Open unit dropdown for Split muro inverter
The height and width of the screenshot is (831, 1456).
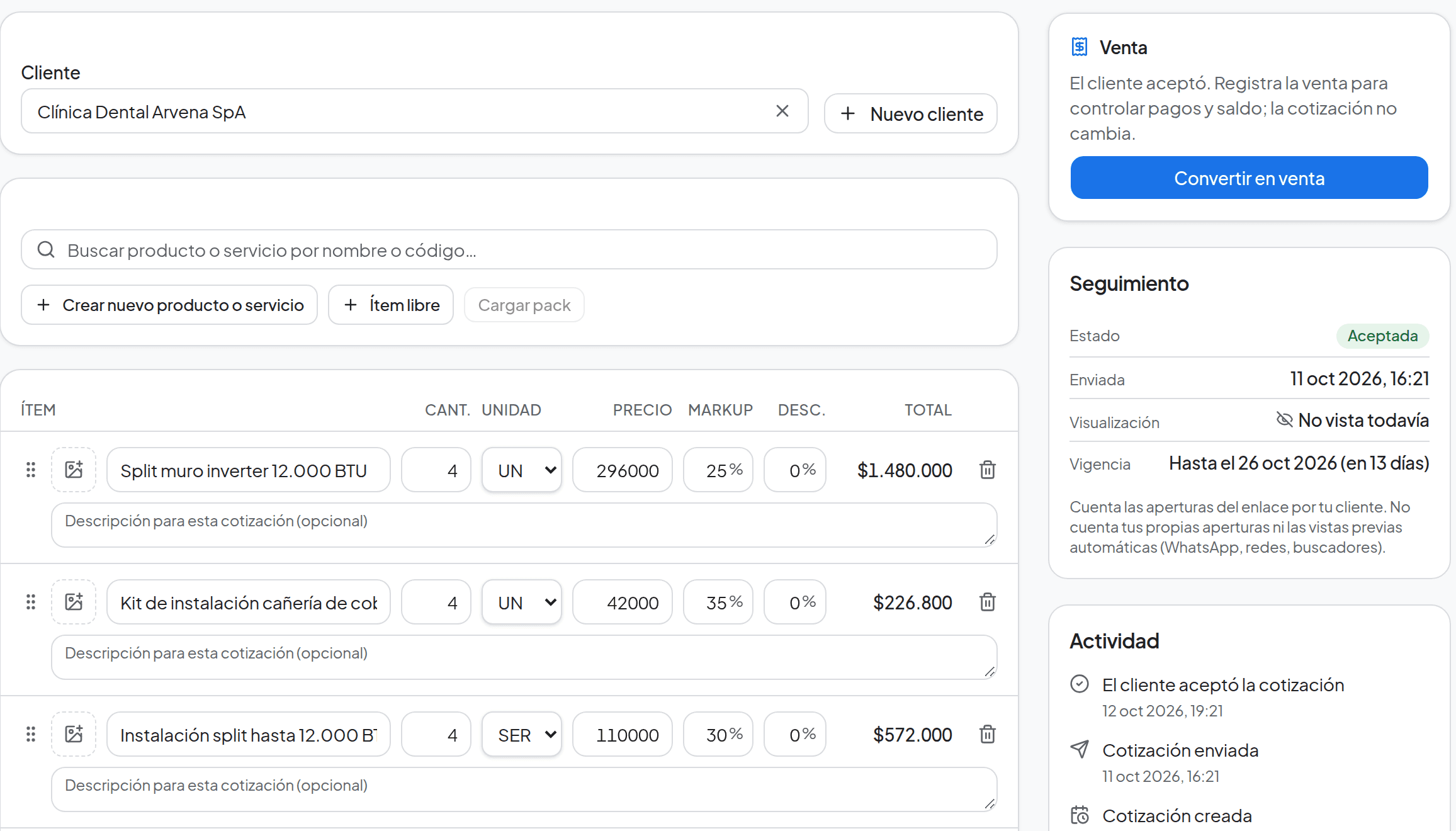[522, 470]
